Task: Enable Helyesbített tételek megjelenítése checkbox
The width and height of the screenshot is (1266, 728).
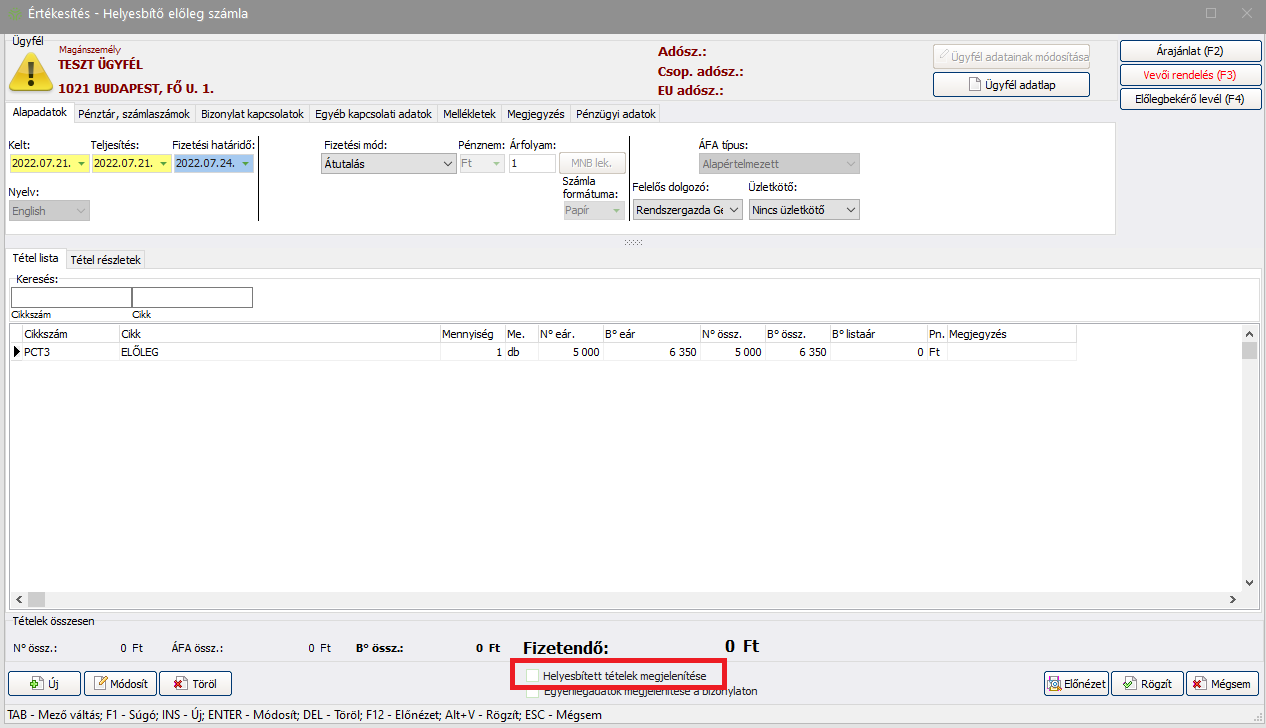Action: (533, 676)
